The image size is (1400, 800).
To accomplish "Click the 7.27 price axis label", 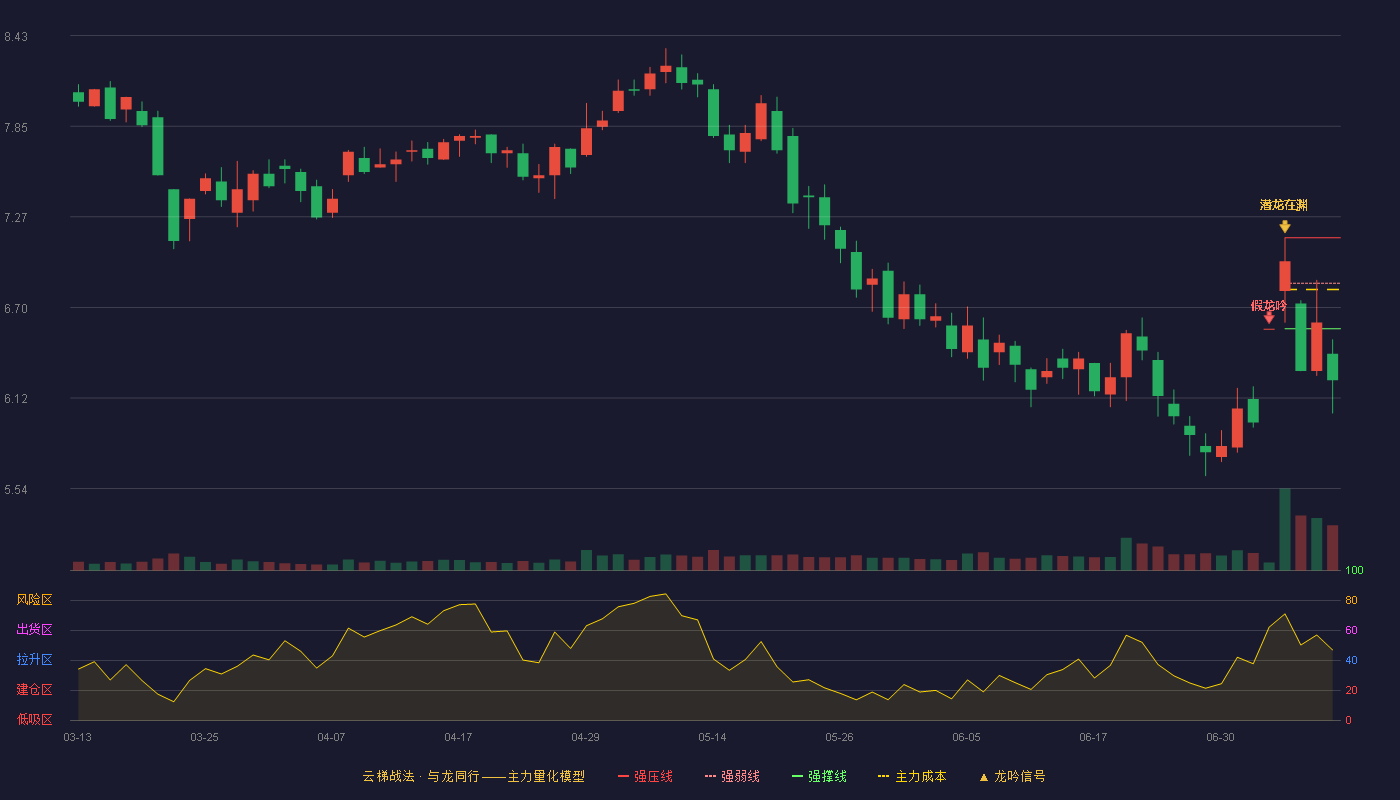I will coord(16,218).
